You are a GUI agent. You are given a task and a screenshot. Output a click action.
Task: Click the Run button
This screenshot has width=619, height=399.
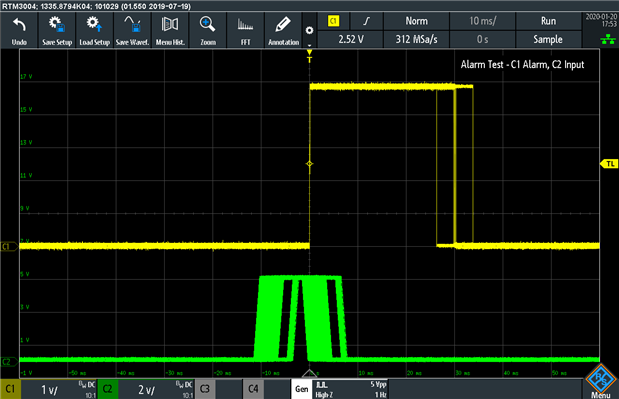click(x=548, y=21)
